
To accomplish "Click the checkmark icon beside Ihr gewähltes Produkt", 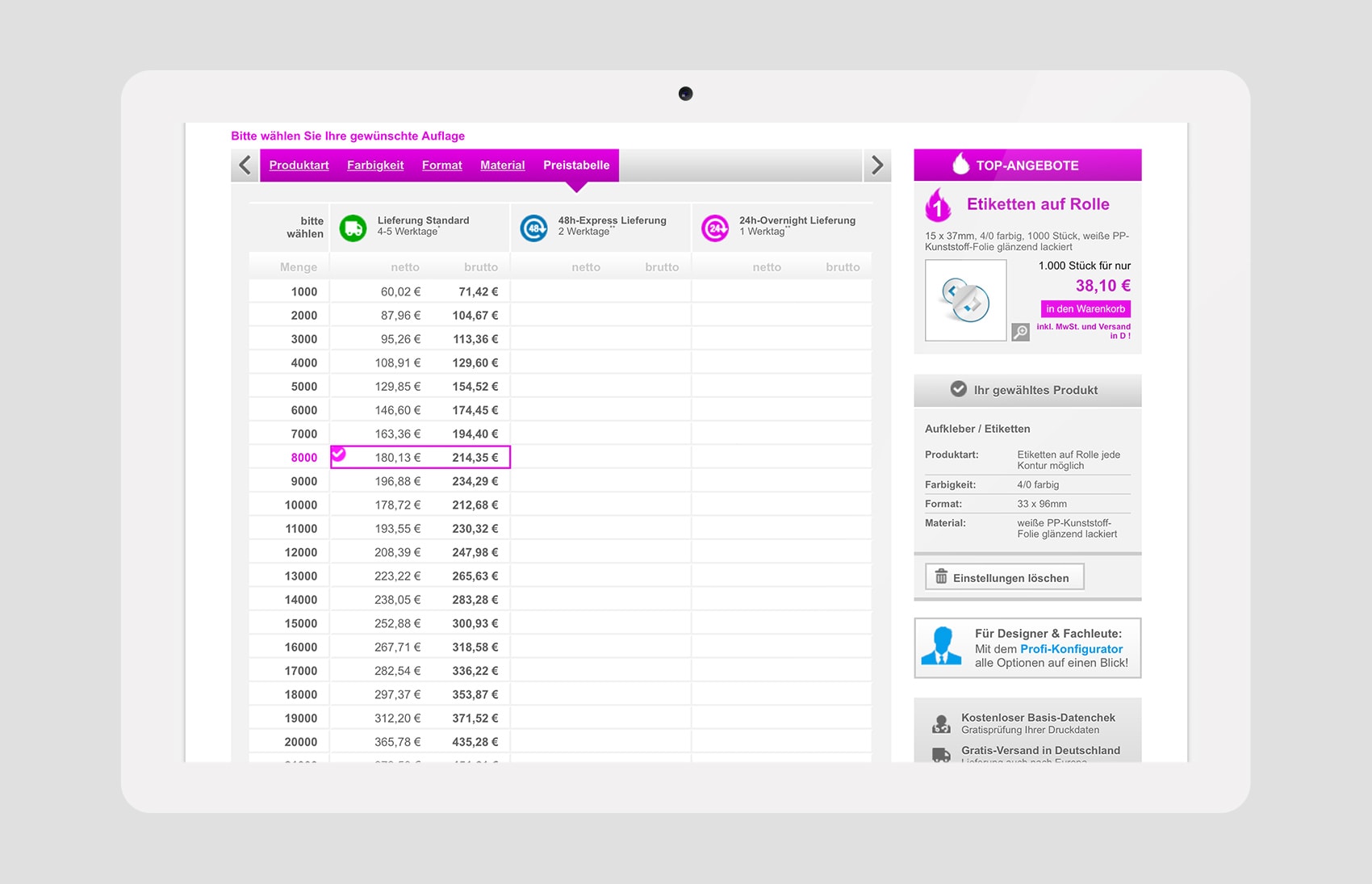I will 958,389.
